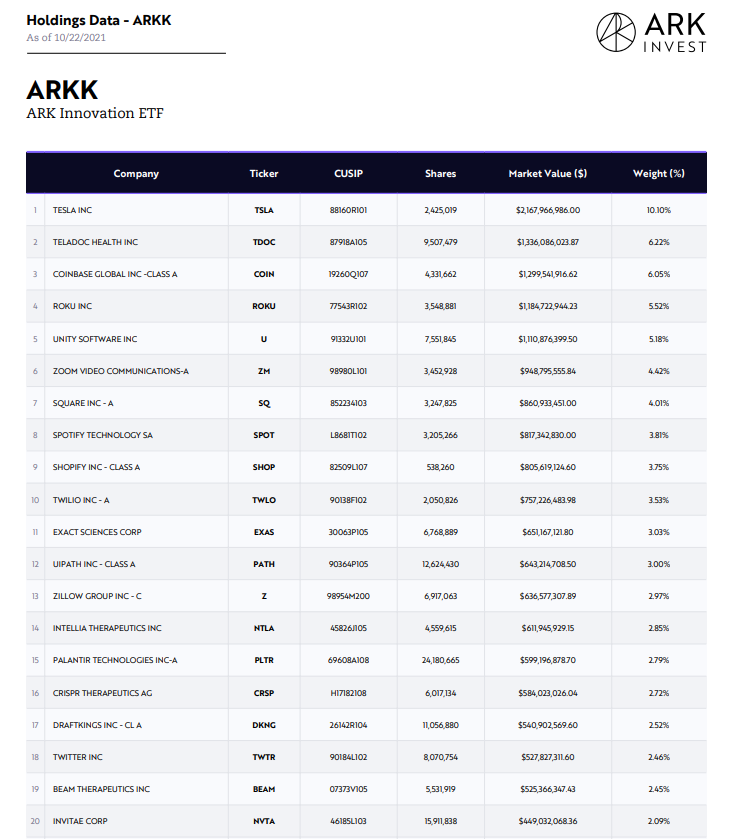Click the Ticker column header
This screenshot has width=732, height=839.
click(x=264, y=173)
